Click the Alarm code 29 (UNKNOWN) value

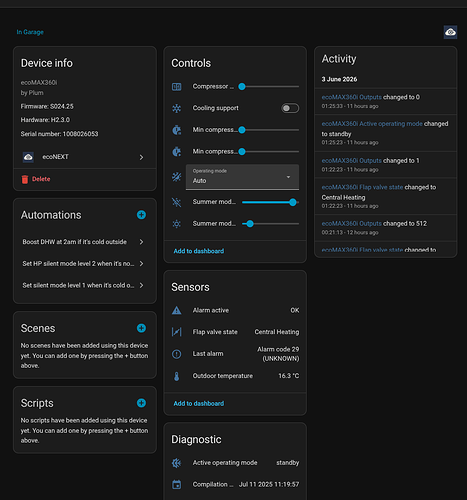pos(278,354)
